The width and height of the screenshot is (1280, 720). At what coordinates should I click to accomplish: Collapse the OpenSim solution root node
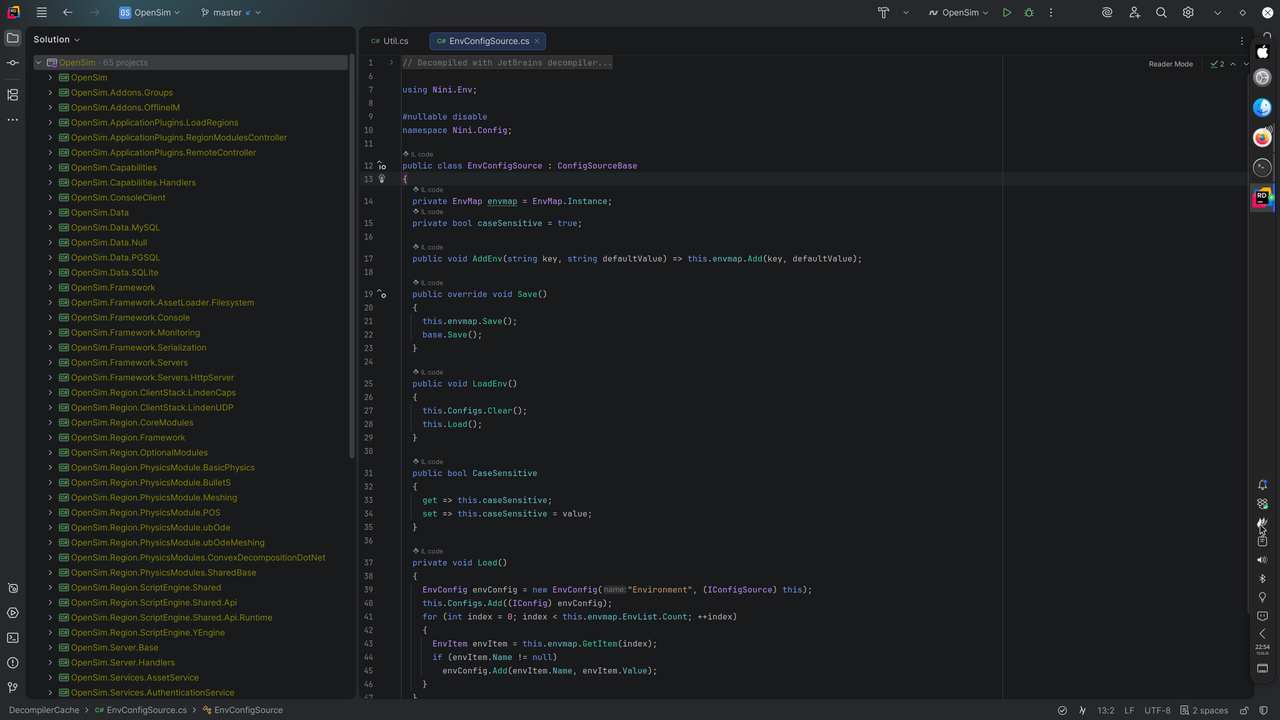[38, 62]
